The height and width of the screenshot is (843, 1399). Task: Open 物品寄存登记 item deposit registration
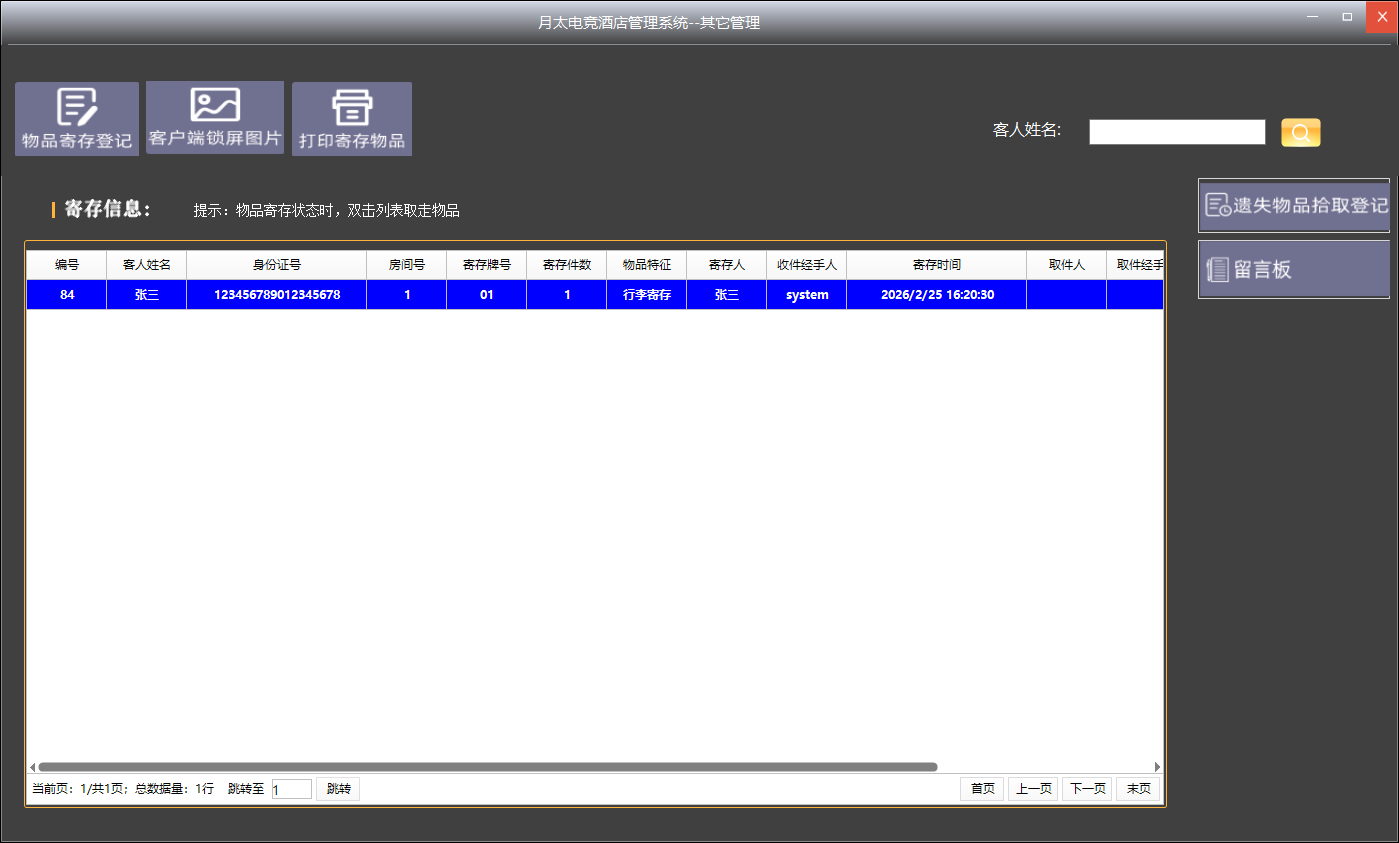click(x=77, y=119)
